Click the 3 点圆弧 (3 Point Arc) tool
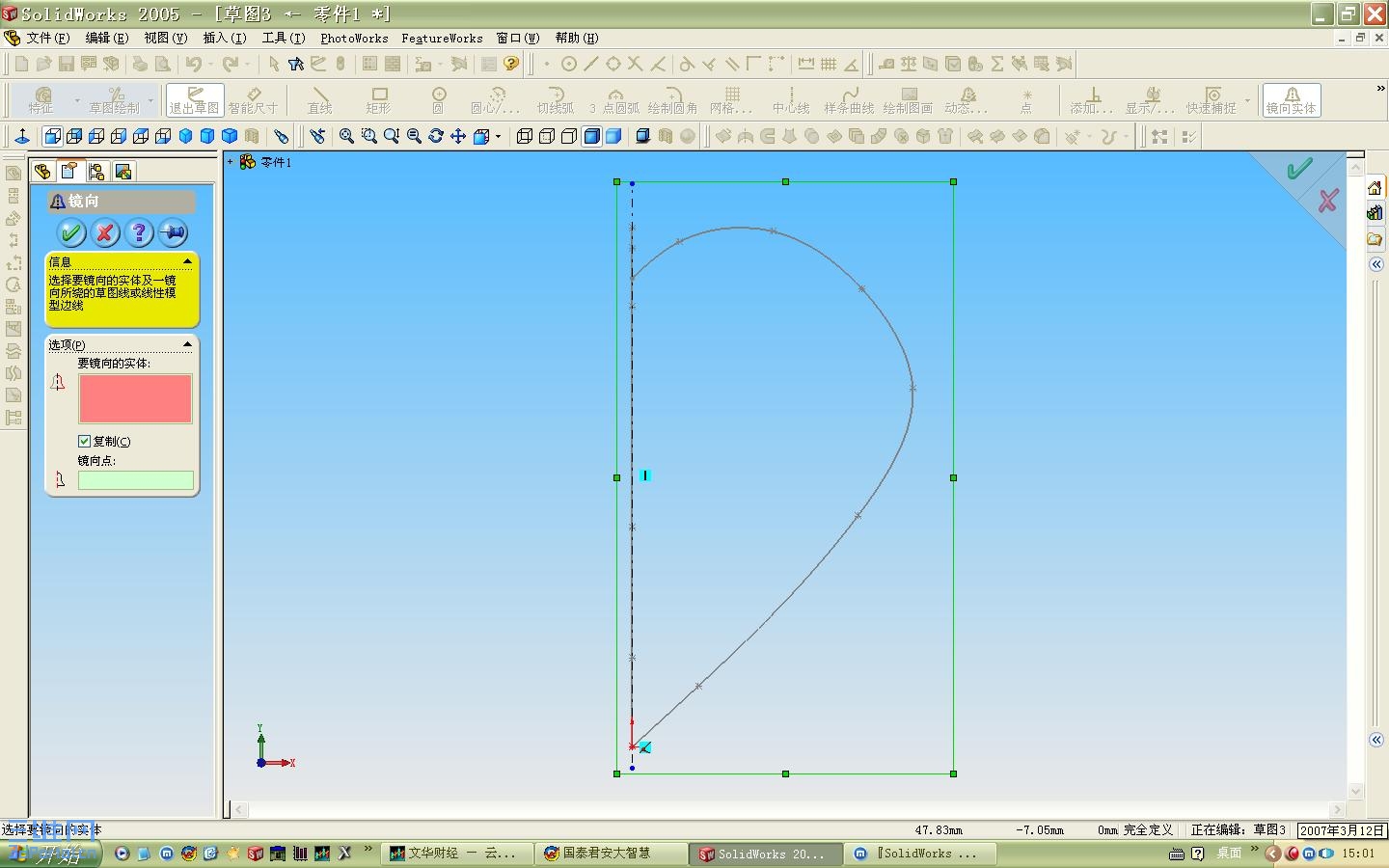Screen dimensions: 1389x868 pos(614,100)
